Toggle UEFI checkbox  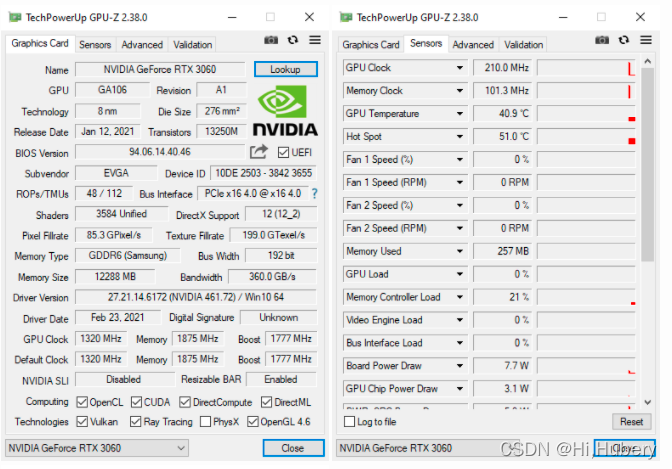click(283, 153)
